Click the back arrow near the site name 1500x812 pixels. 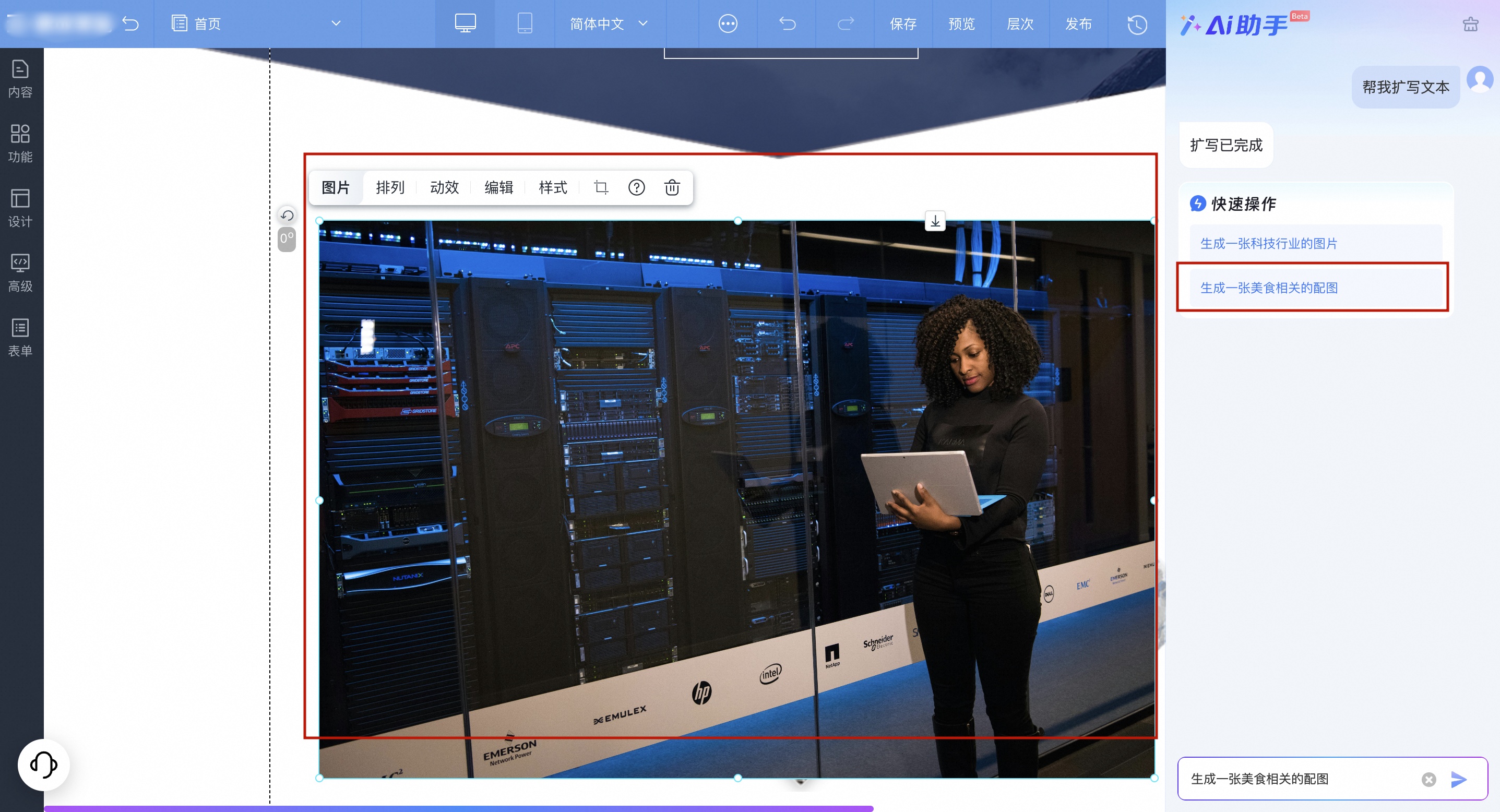[x=130, y=24]
